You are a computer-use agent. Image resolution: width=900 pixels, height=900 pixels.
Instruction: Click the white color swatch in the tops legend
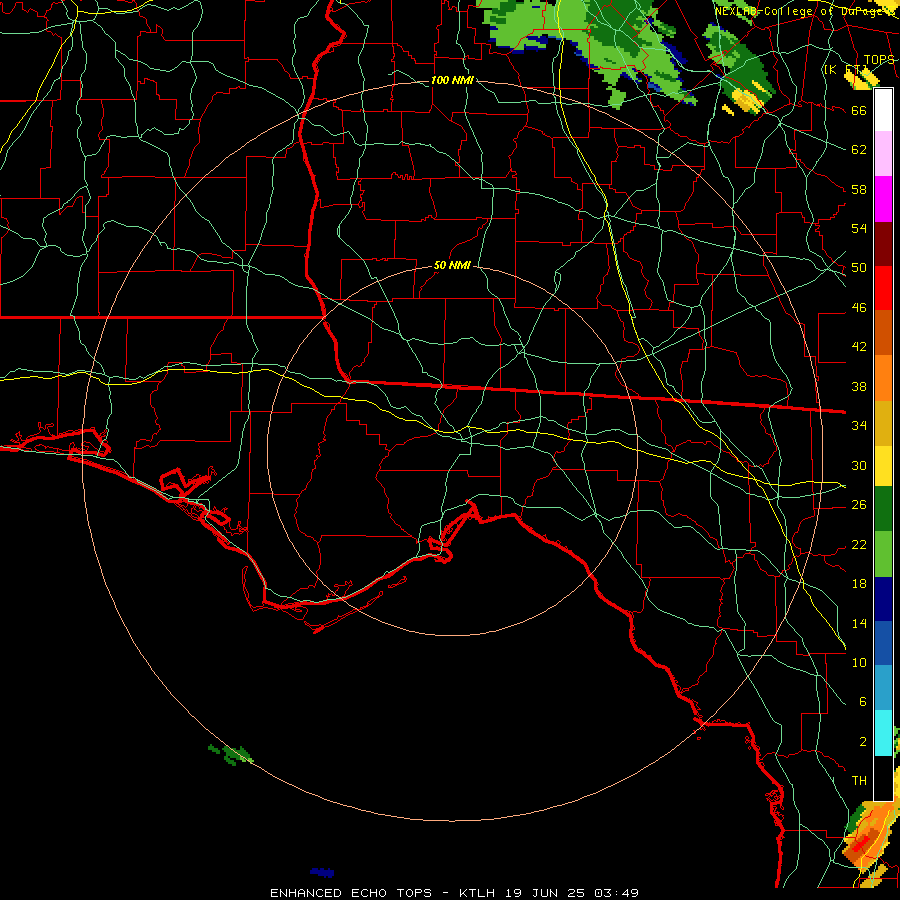883,110
